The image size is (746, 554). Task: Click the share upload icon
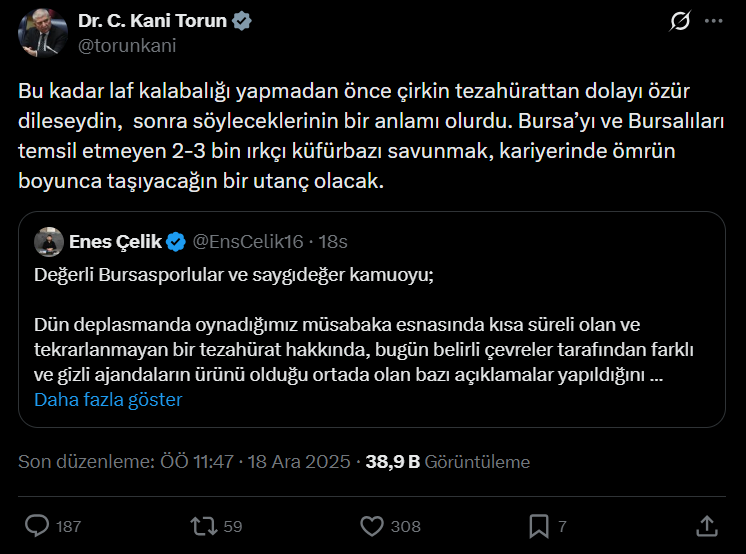click(705, 525)
